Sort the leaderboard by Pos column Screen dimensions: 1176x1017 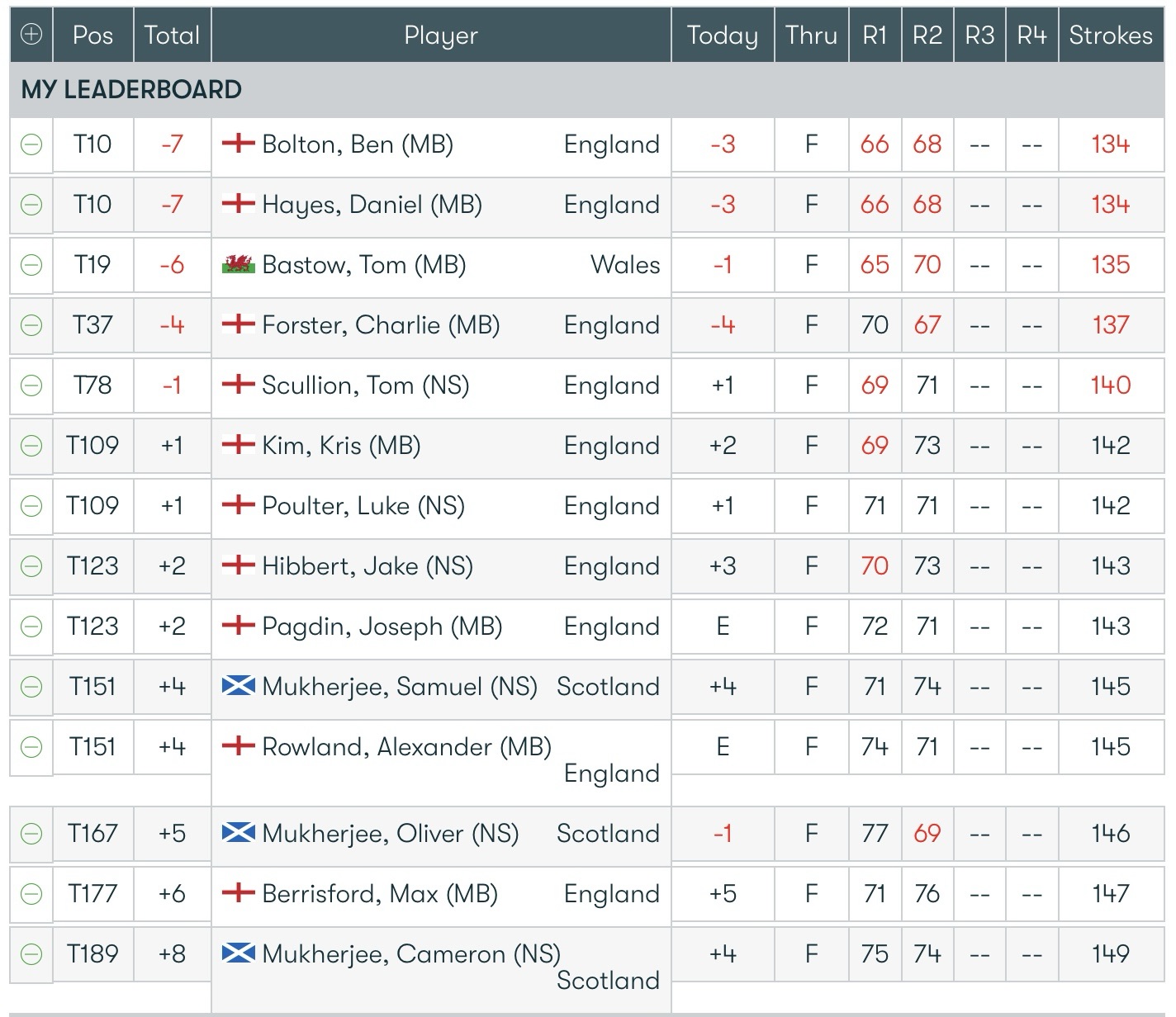pos(92,35)
